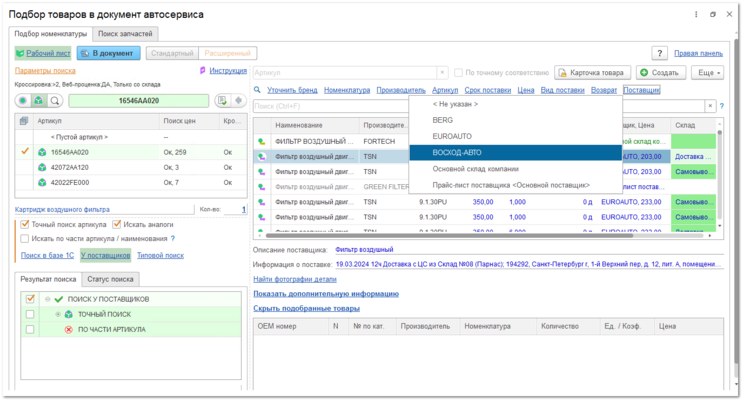Uncheck ПОИСК У ПОСТАВЩИКОВ row checkbox
The width and height of the screenshot is (743, 401).
(30, 299)
